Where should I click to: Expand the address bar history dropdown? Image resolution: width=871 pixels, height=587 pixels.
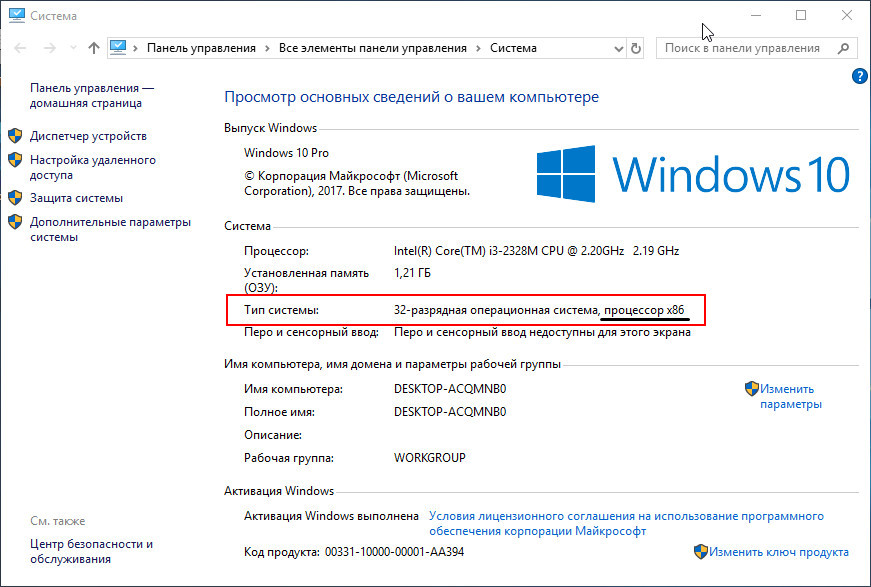pos(619,49)
